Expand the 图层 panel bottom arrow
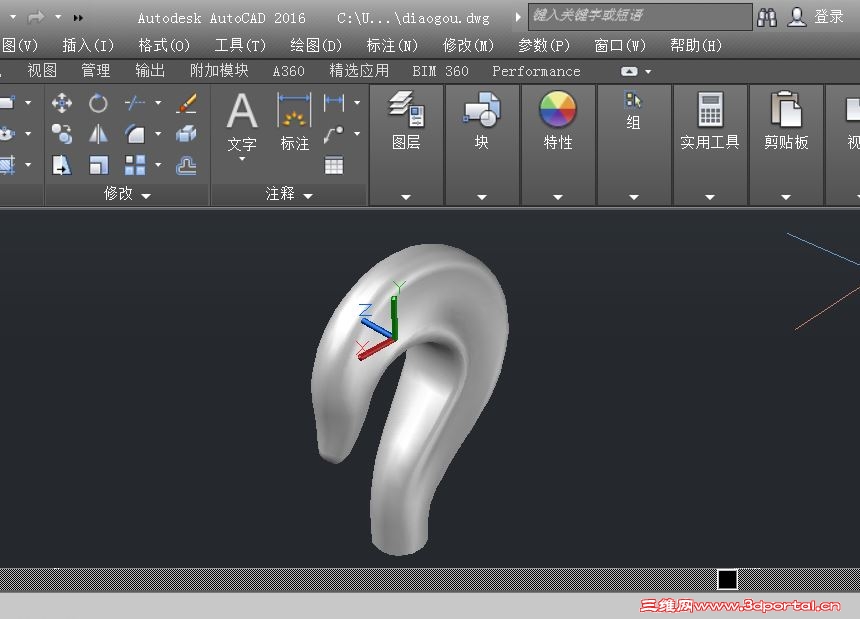Screen dimensions: 860x619 tap(406, 197)
